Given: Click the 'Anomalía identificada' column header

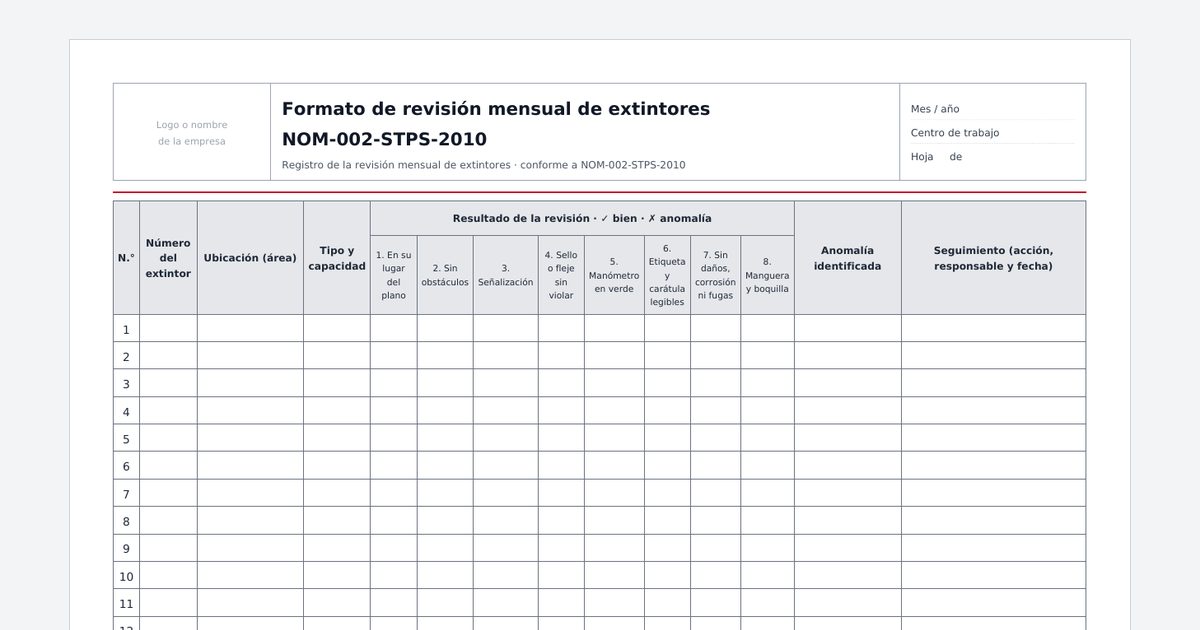Looking at the screenshot, I should [x=848, y=258].
